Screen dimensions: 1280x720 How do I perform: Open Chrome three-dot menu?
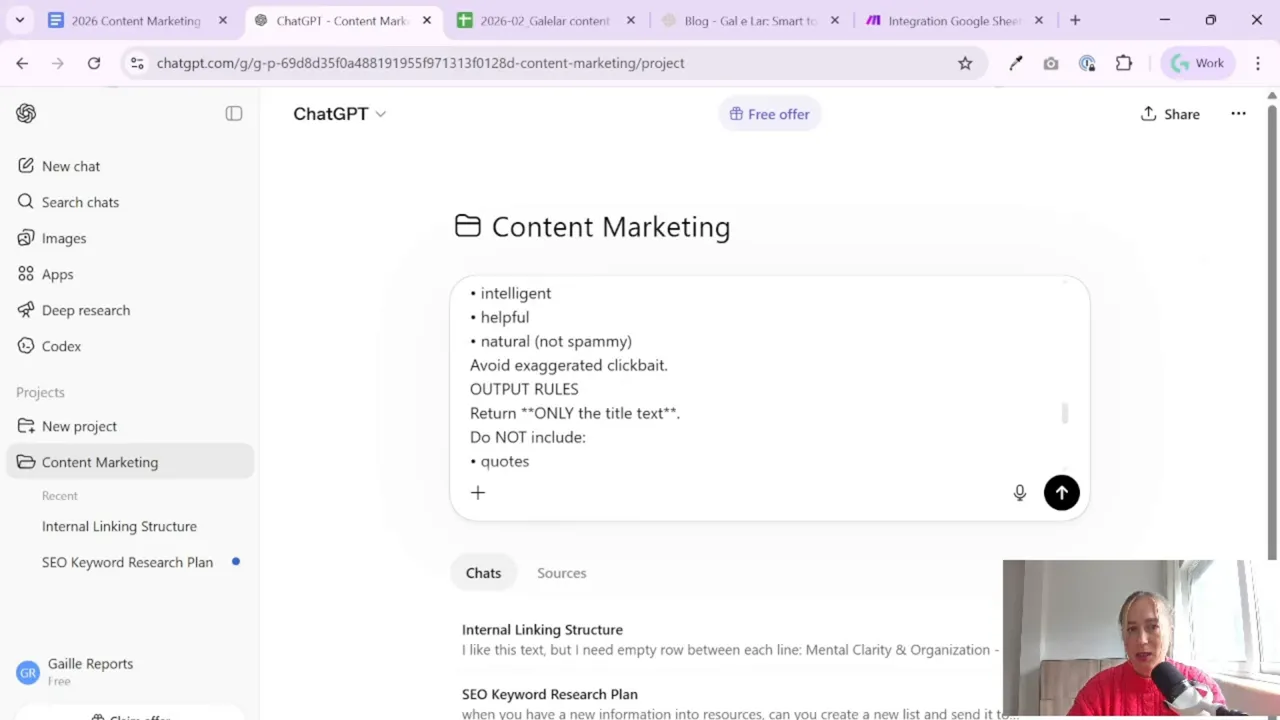pyautogui.click(x=1257, y=63)
